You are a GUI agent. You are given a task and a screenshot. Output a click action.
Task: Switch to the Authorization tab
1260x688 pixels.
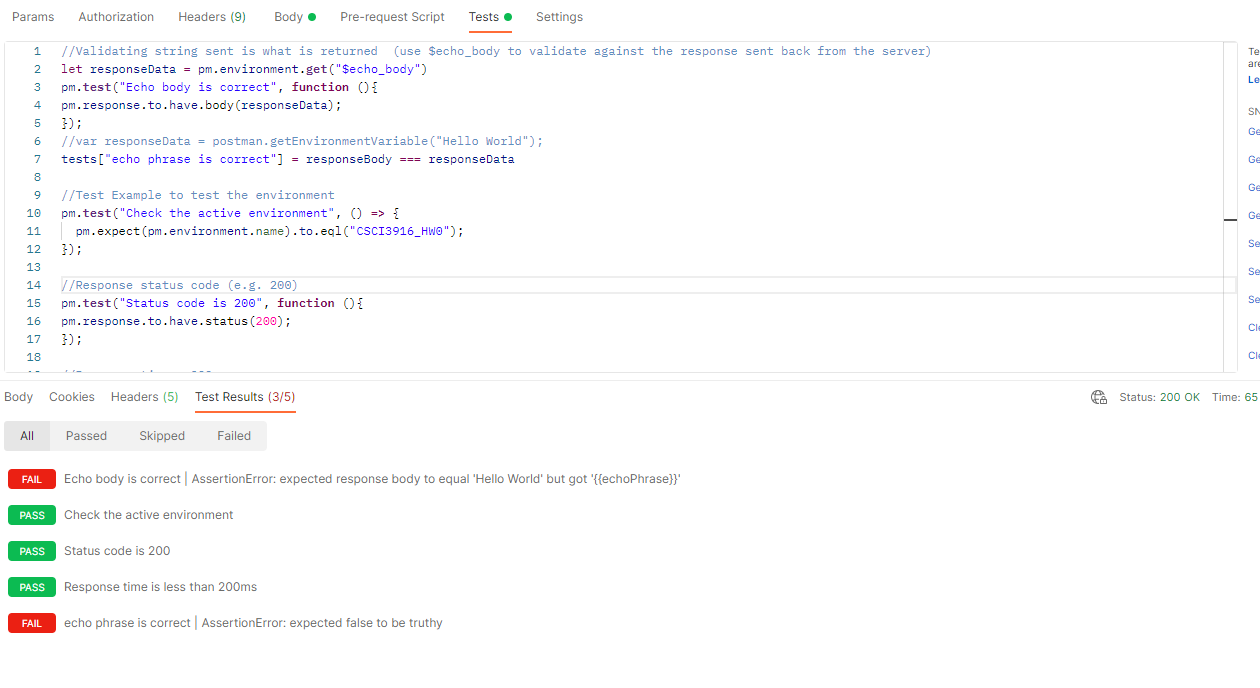pyautogui.click(x=116, y=16)
